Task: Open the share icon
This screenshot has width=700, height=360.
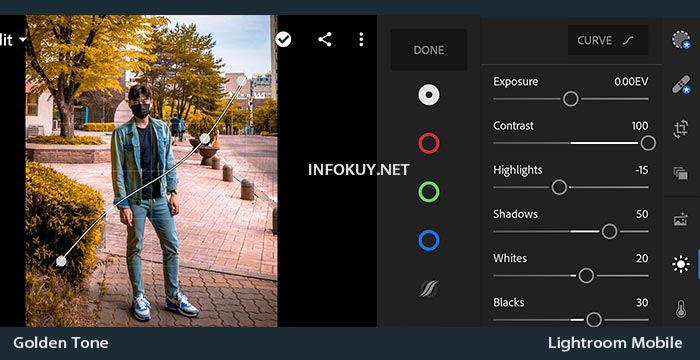Action: [325, 40]
